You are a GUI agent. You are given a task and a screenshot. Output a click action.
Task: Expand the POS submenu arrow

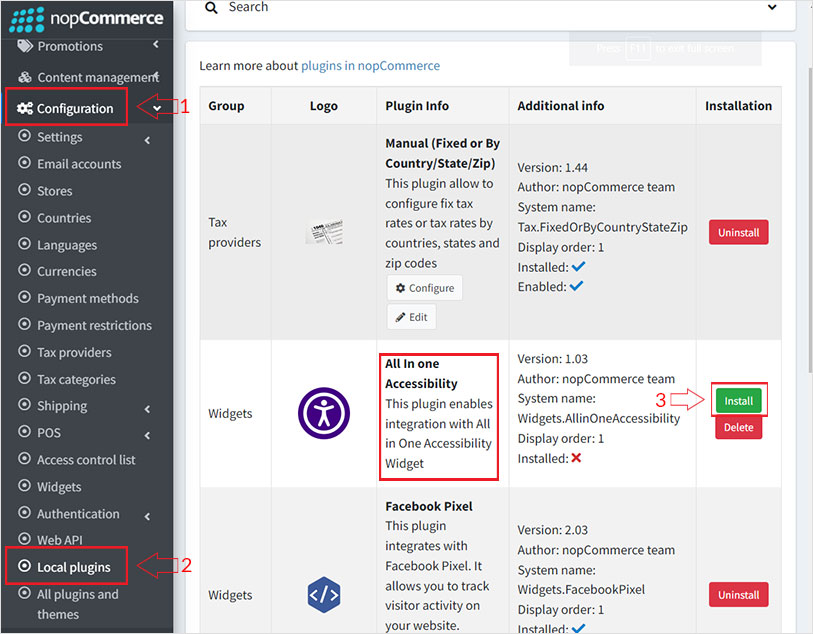(x=147, y=435)
